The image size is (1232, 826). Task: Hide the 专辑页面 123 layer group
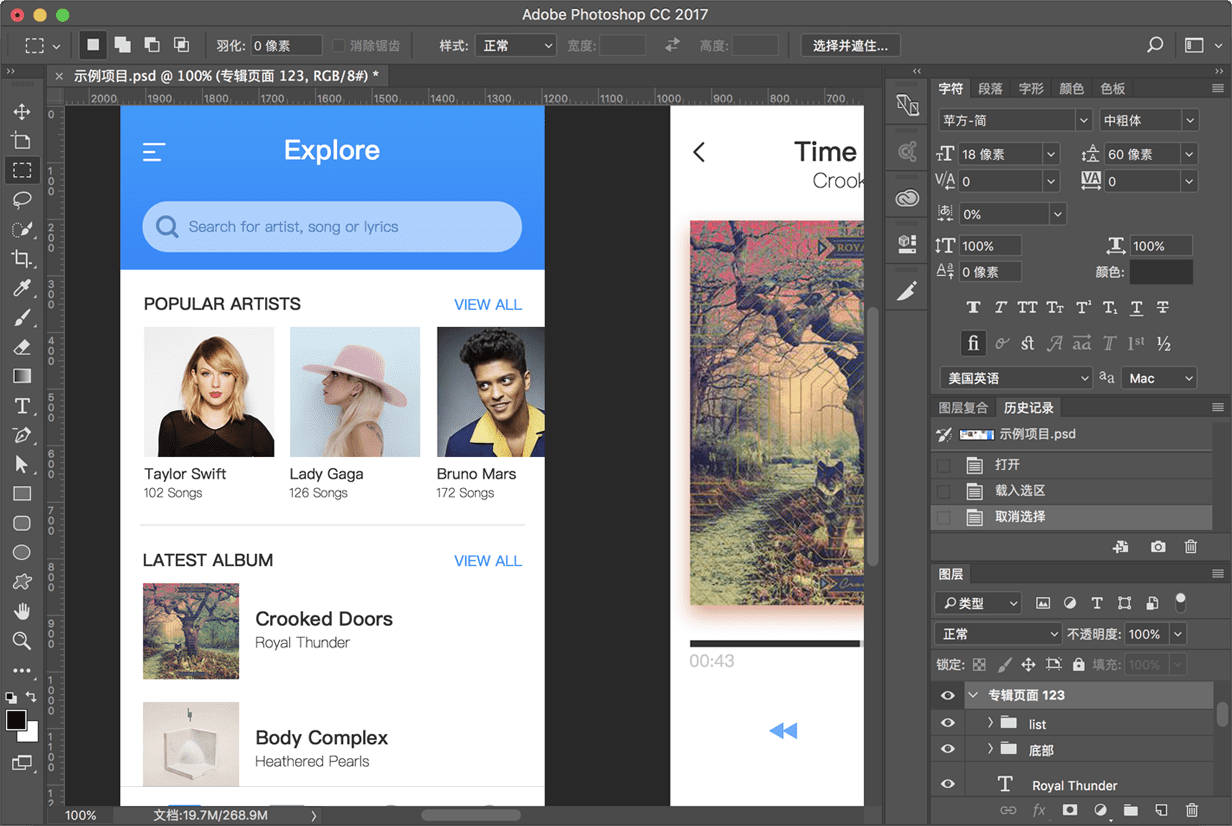point(947,696)
